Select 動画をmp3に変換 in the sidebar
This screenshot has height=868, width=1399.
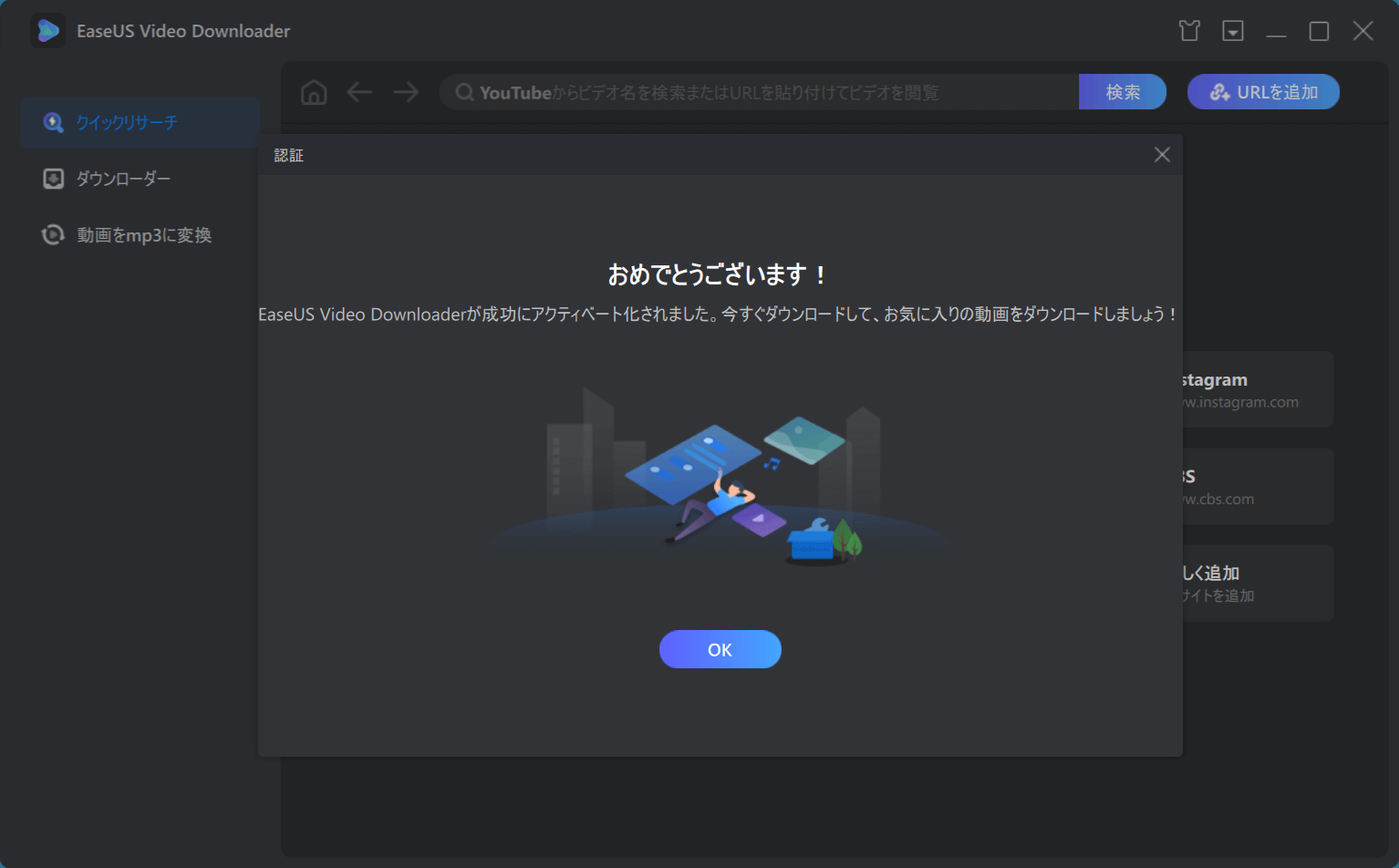pos(140,235)
